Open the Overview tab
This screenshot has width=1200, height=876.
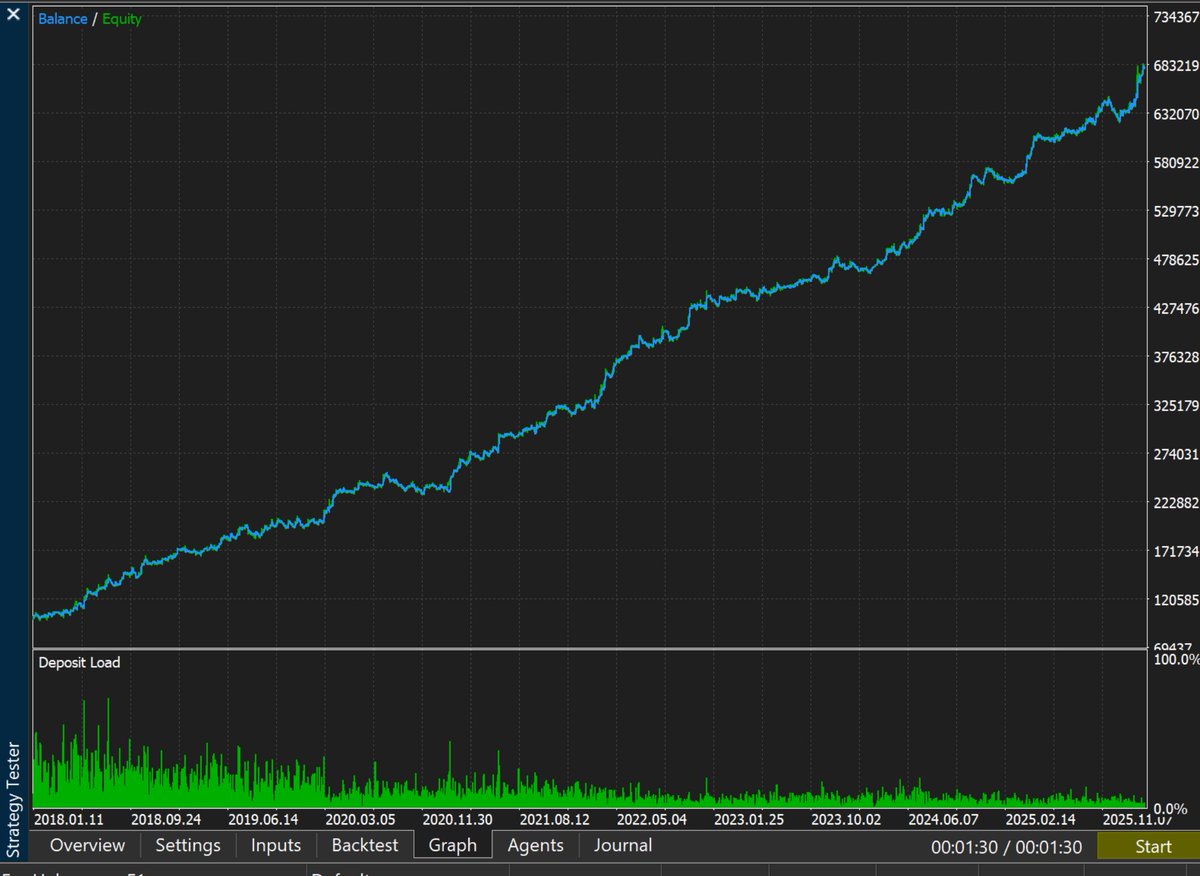(x=88, y=845)
